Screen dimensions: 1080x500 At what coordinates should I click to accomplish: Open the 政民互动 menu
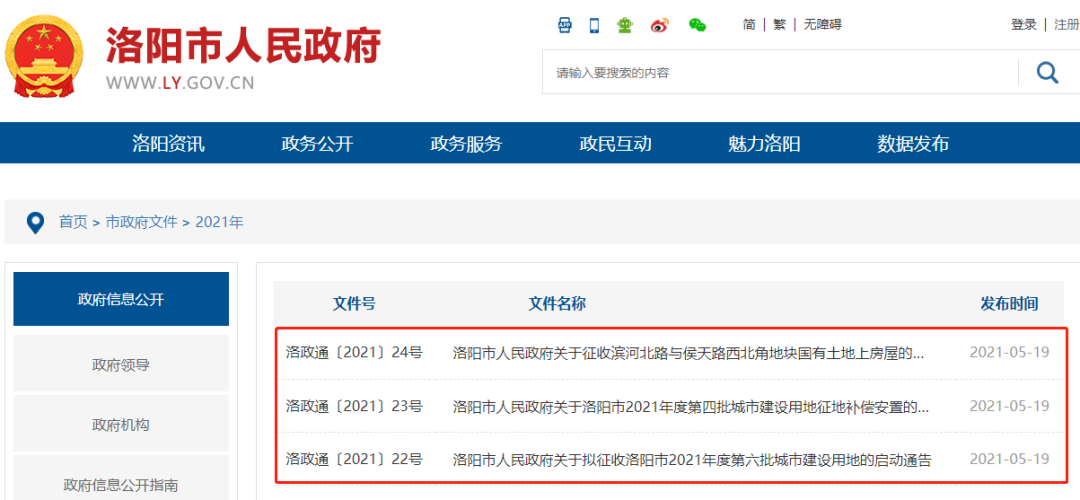pos(616,144)
